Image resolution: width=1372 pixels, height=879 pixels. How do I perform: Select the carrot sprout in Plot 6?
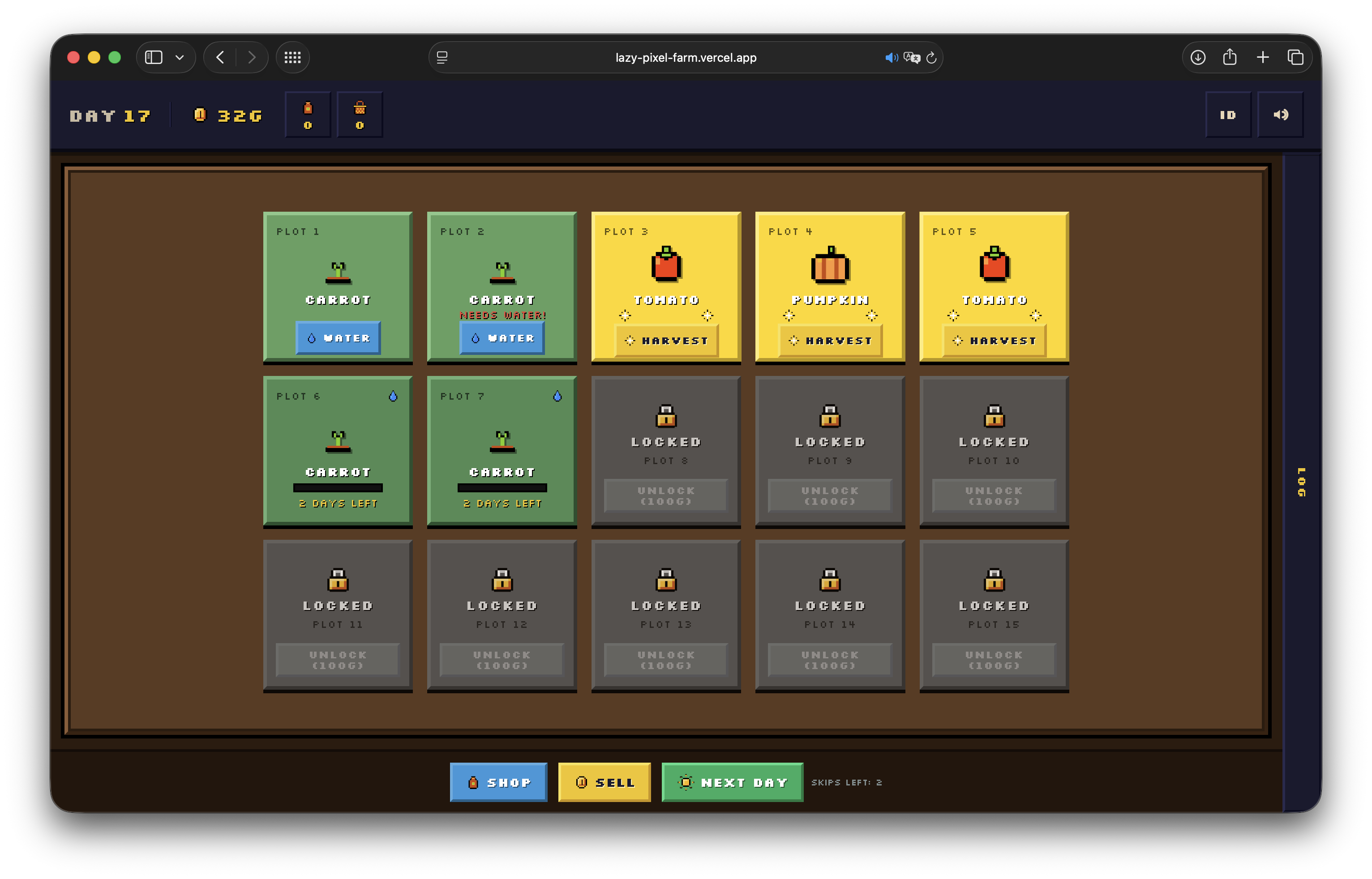point(338,441)
